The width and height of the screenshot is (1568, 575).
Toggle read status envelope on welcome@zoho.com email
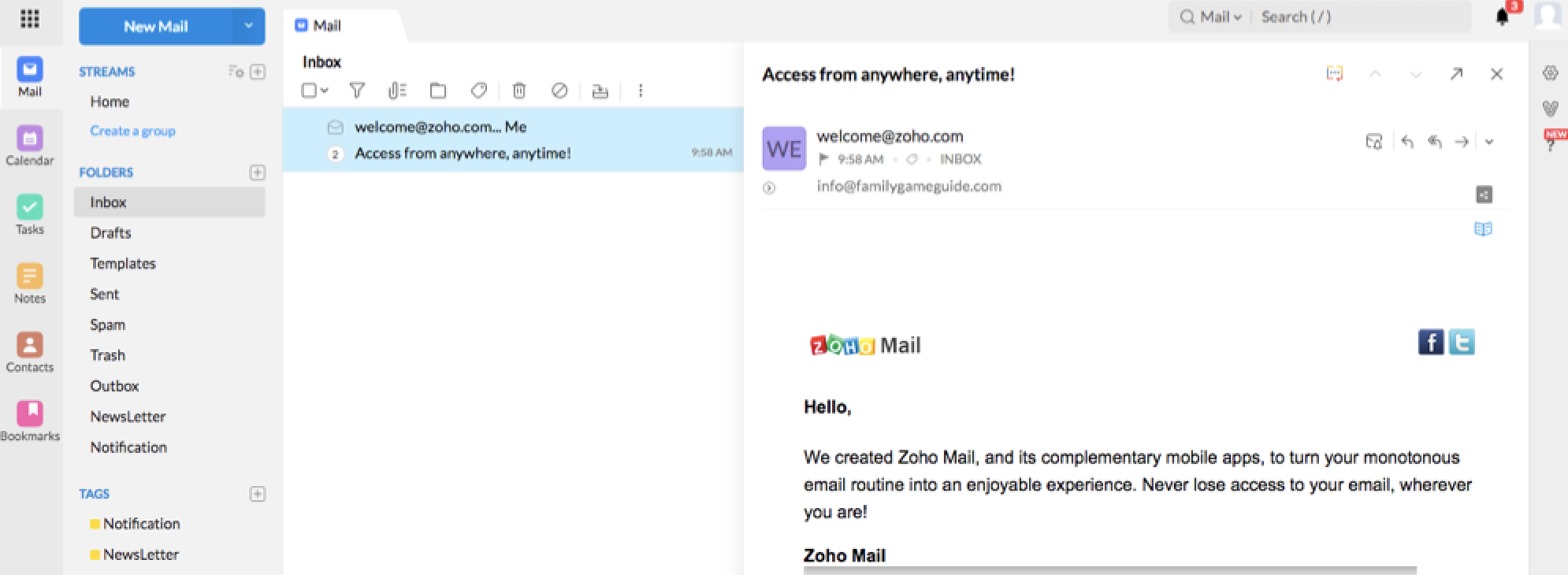pyautogui.click(x=336, y=127)
